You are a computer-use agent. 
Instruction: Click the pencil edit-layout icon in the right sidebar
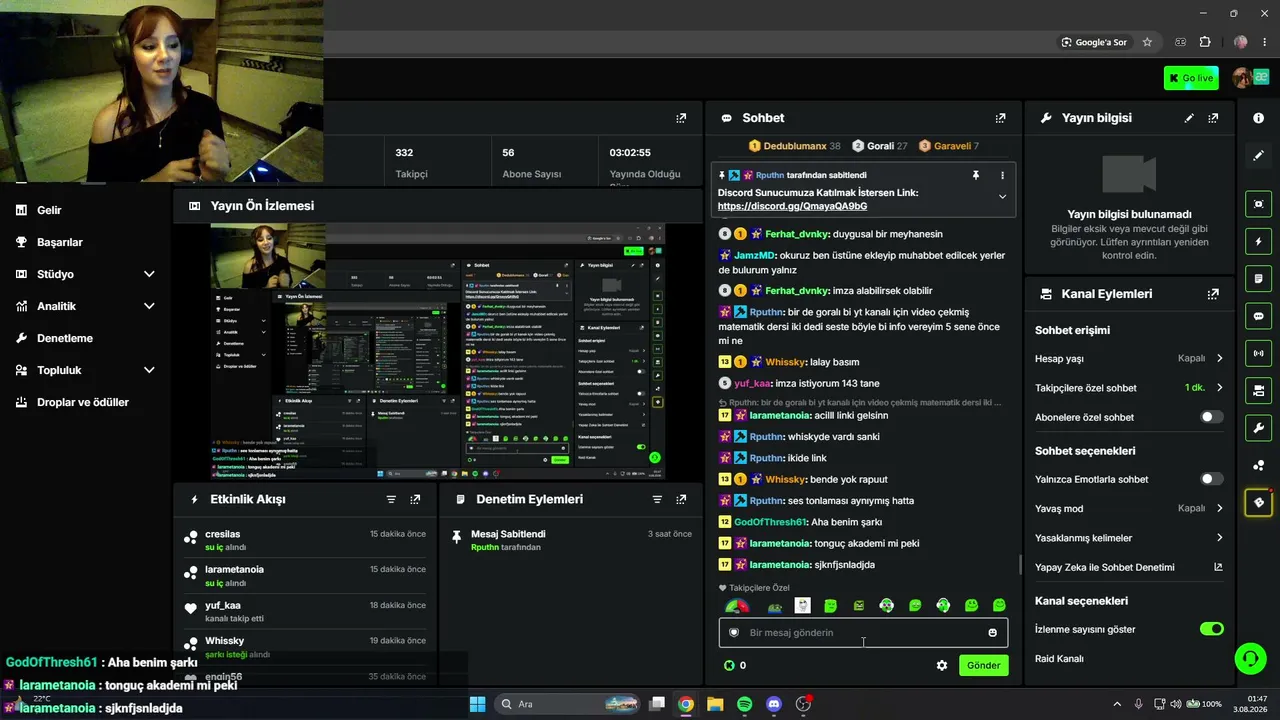[x=1258, y=156]
